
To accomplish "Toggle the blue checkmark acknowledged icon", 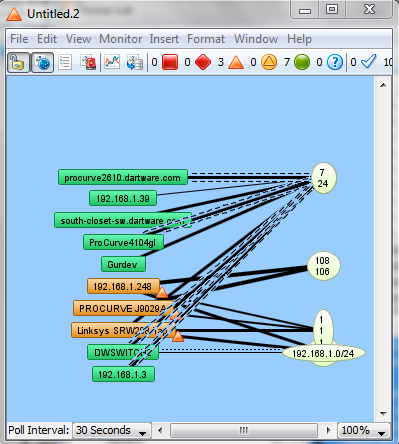I will [368, 62].
